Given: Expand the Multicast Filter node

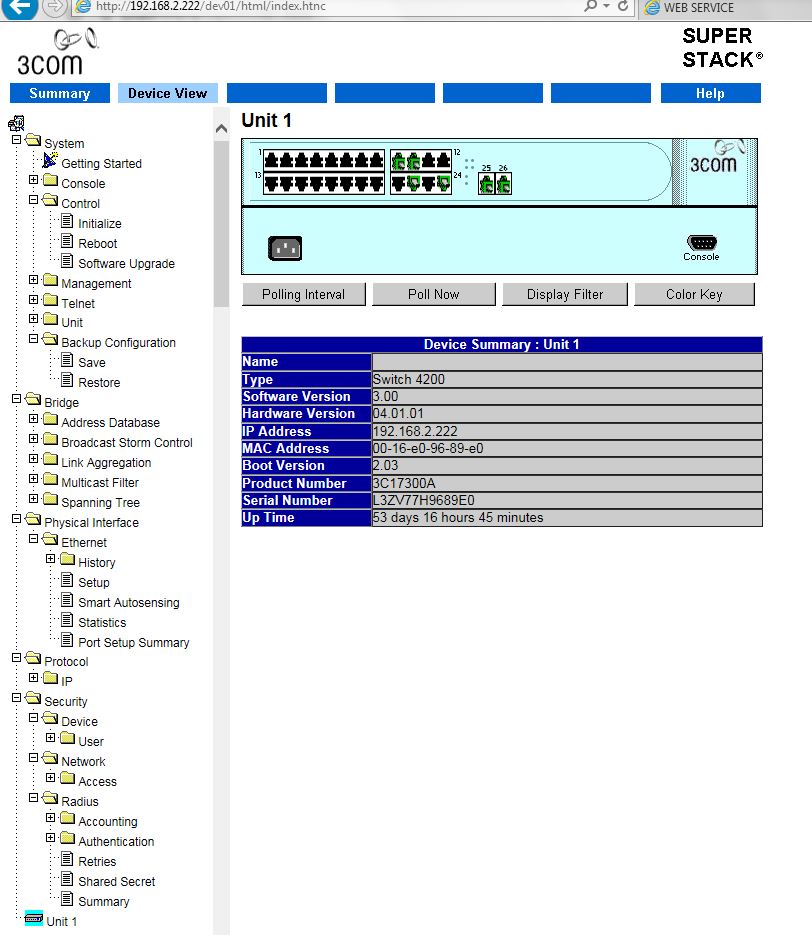Looking at the screenshot, I should (x=33, y=478).
